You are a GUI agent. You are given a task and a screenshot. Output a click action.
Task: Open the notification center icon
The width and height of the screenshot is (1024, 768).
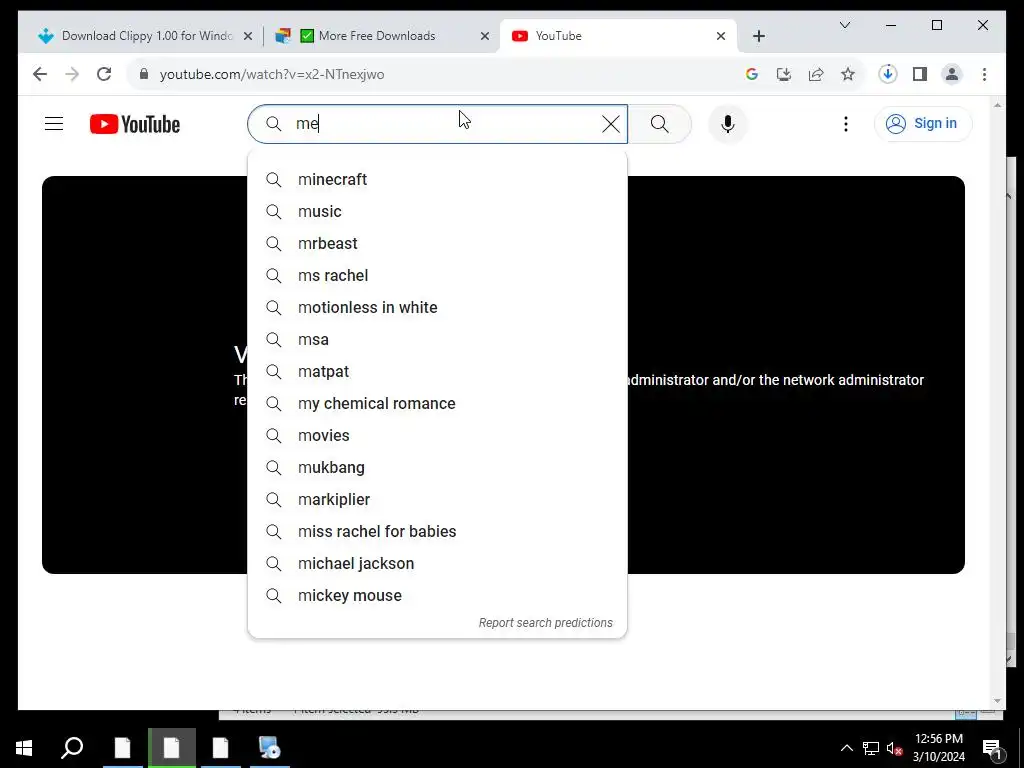click(992, 748)
